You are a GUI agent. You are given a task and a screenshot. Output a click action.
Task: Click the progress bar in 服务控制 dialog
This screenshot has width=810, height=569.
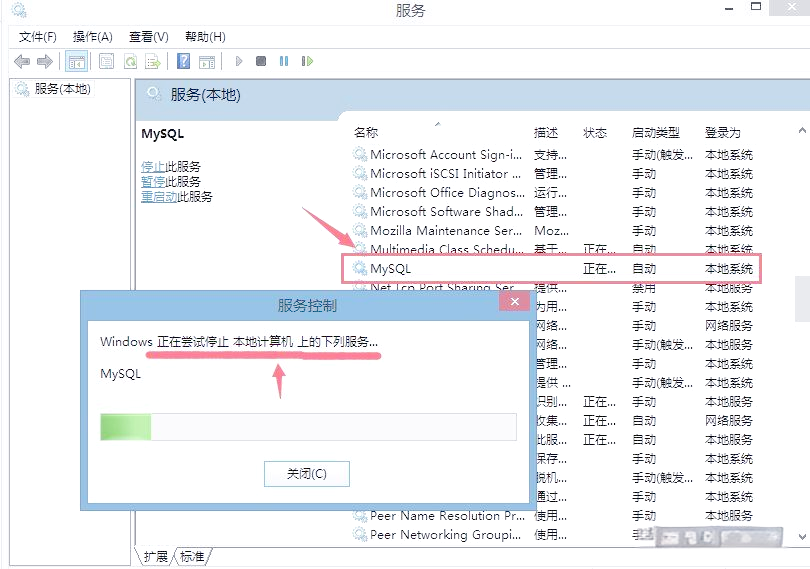click(308, 426)
